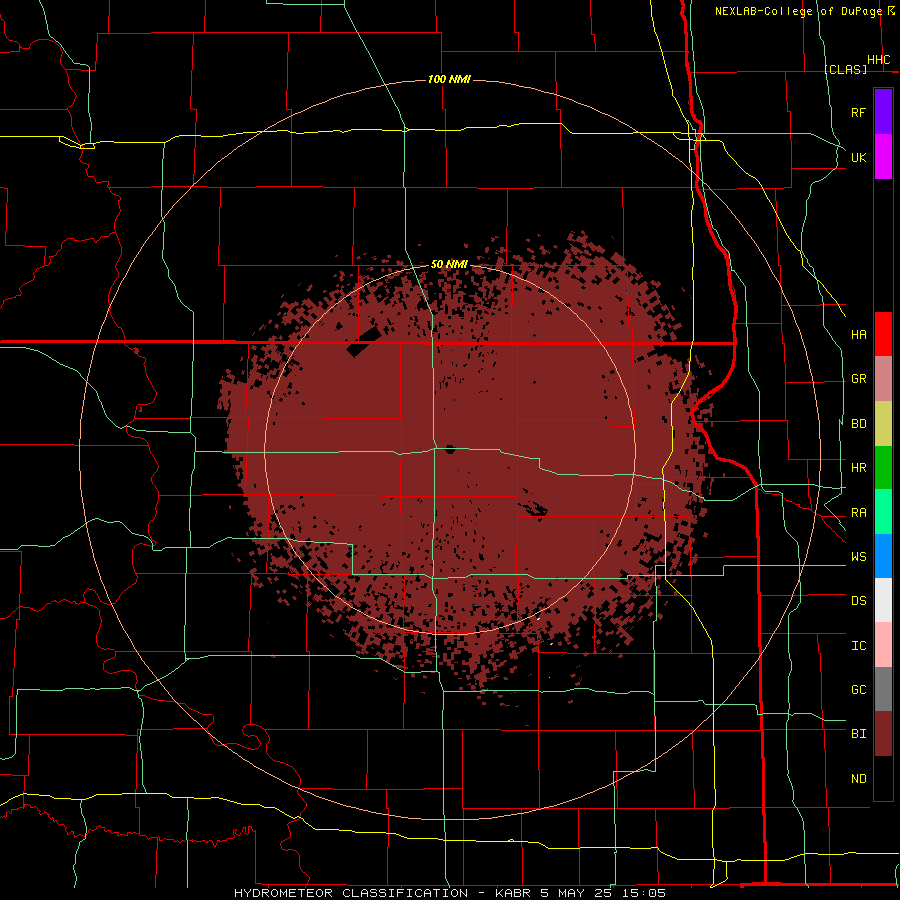The height and width of the screenshot is (900, 900).
Task: Click the dusty pink GR legend swatch
Action: 883,379
